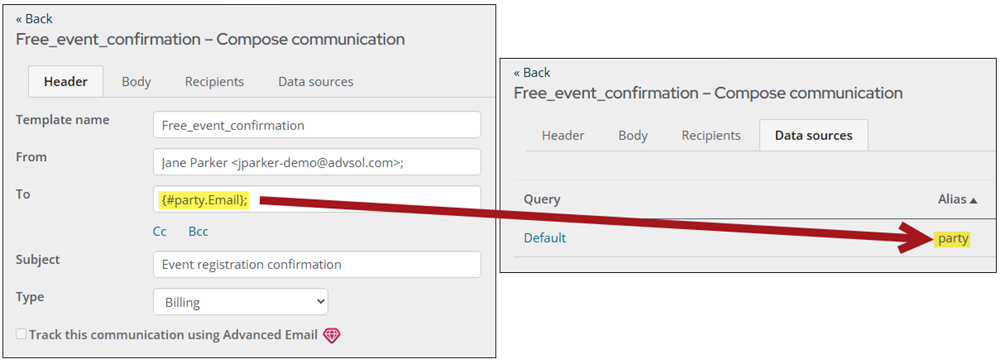1000x364 pixels.
Task: Switch to Recipients tab in right panel
Action: 711,135
